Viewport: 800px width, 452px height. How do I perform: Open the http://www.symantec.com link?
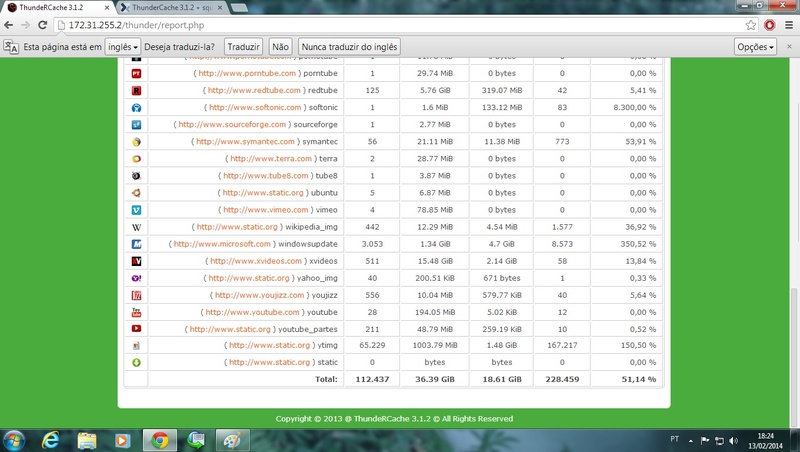click(245, 142)
